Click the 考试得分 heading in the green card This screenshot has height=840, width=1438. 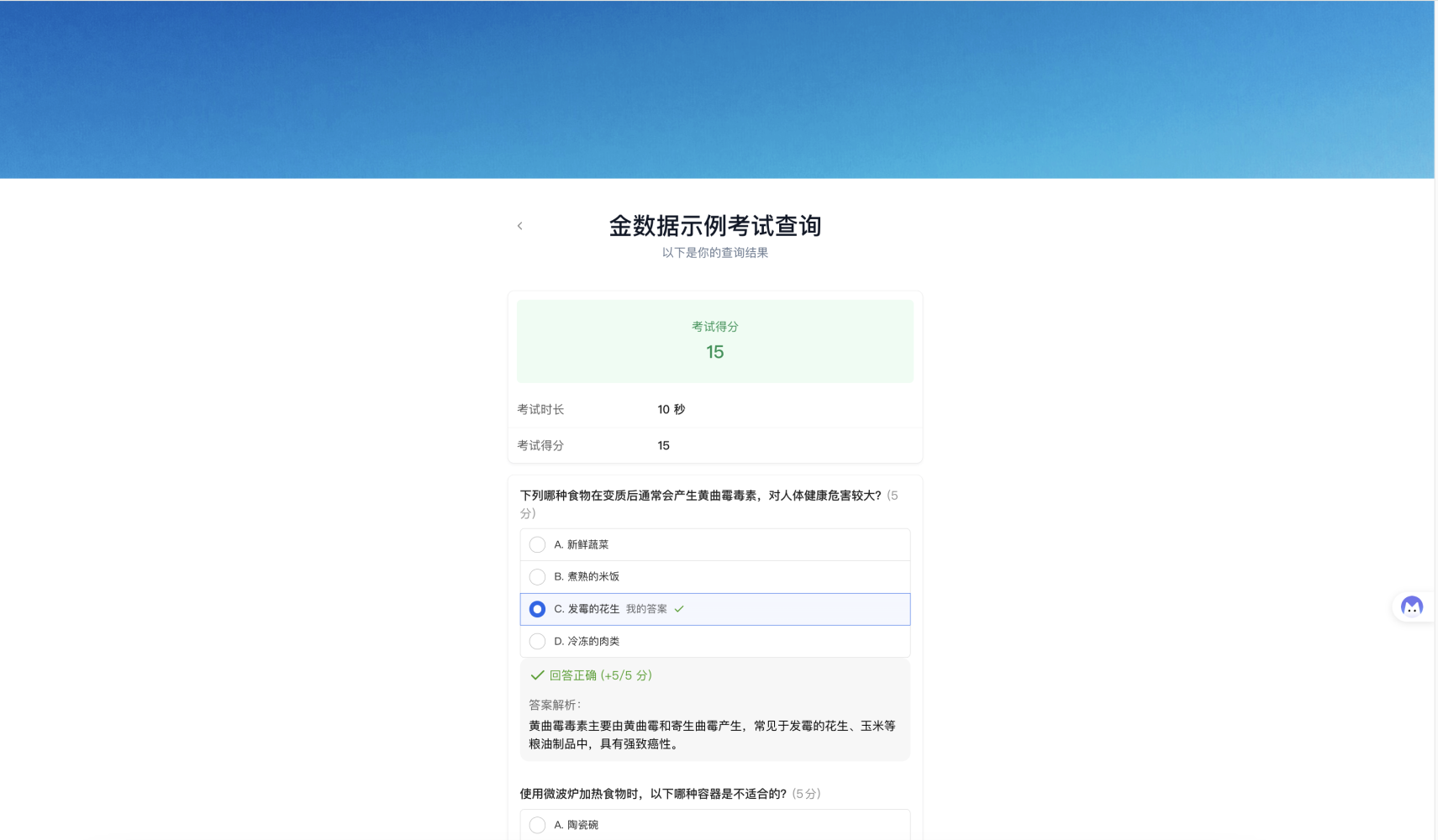(x=714, y=327)
